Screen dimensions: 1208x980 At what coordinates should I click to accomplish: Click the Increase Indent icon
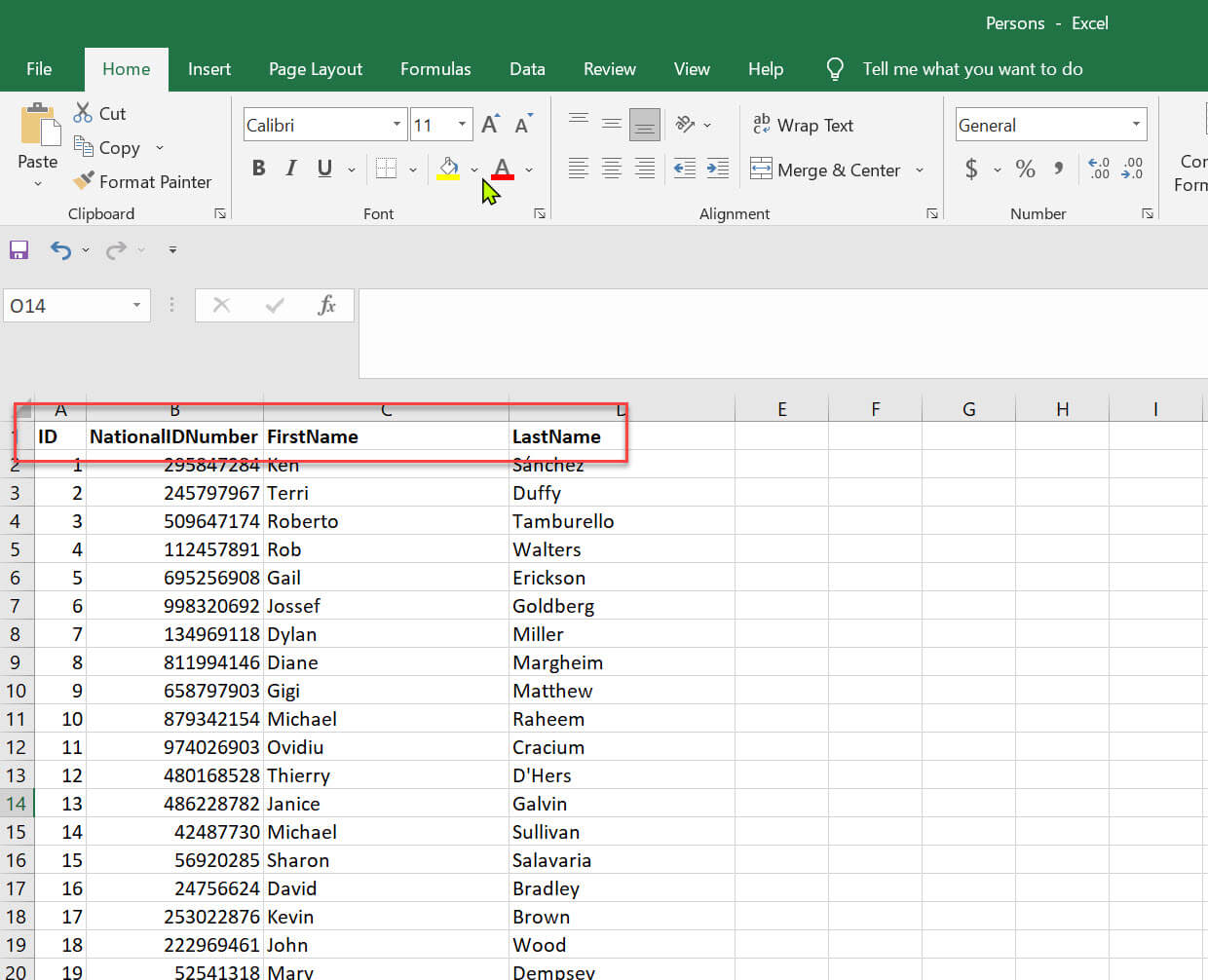point(718,169)
